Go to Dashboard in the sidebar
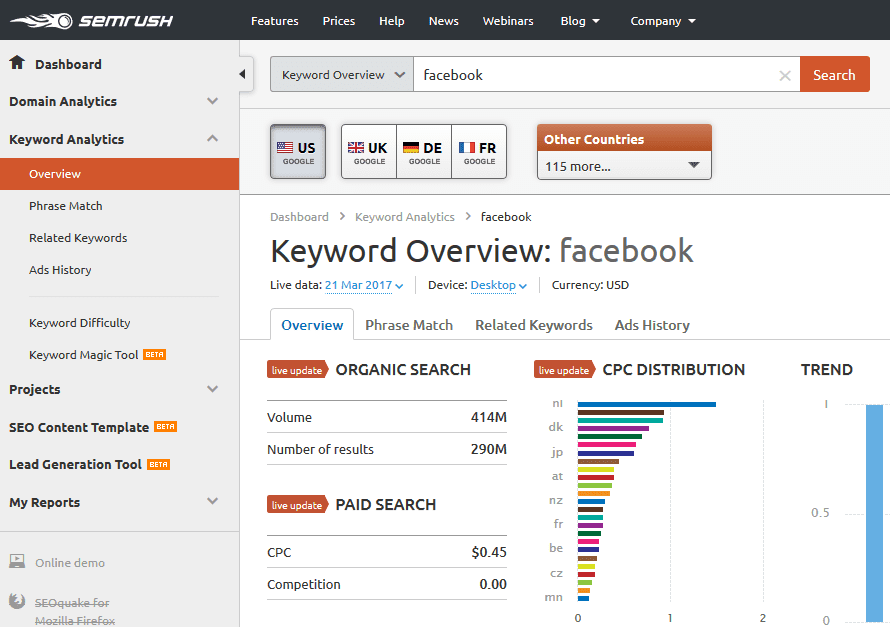The image size is (890, 627). 68,64
